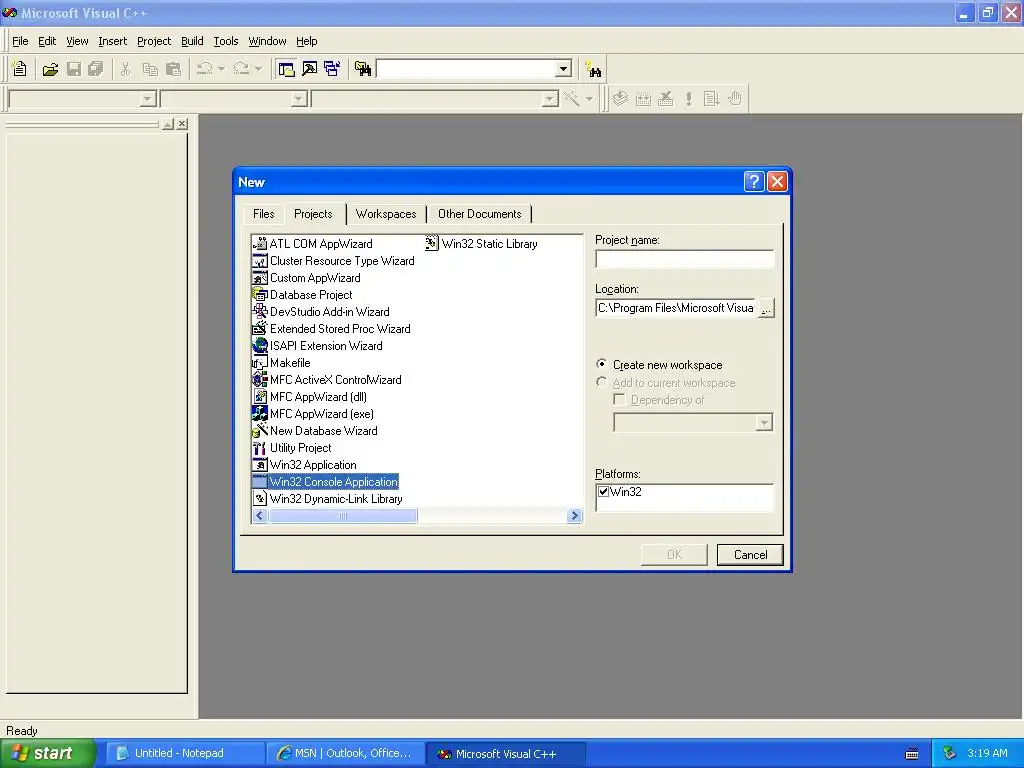Click the Location browse ellipsis button

click(x=766, y=308)
